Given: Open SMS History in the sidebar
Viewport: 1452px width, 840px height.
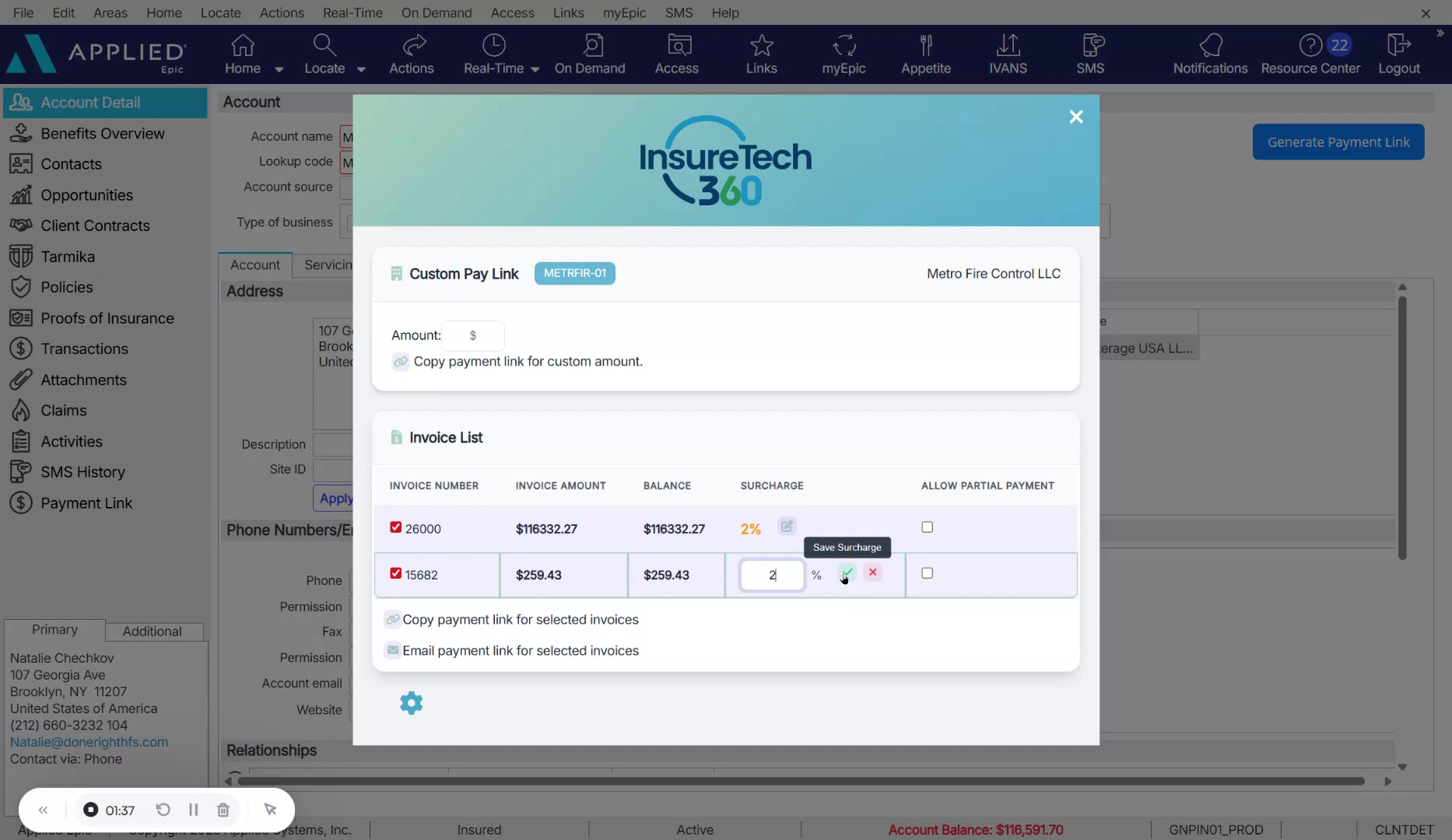Looking at the screenshot, I should [82, 471].
